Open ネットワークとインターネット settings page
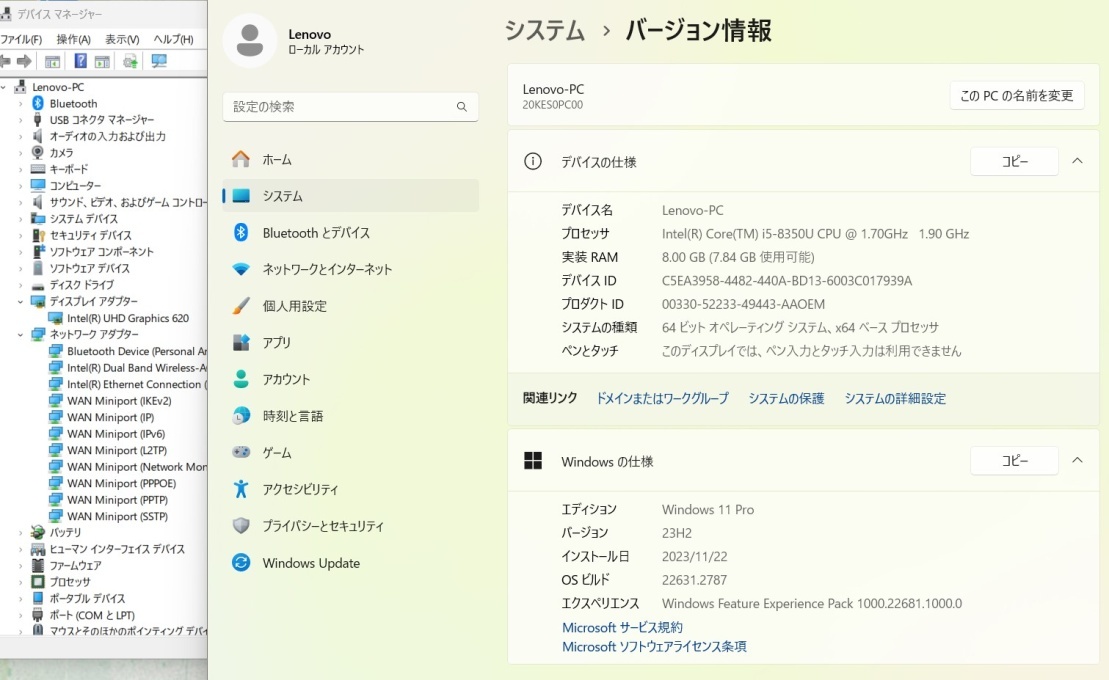 pos(350,269)
